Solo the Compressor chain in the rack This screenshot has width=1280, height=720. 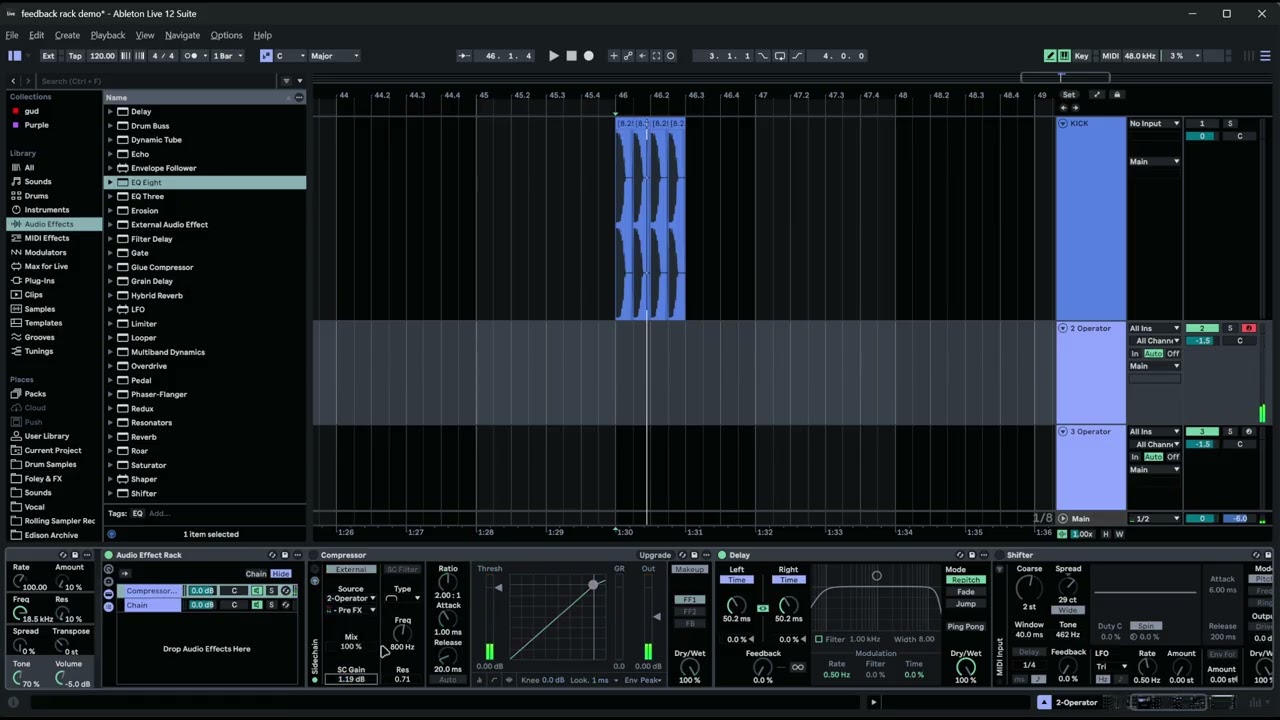[271, 591]
